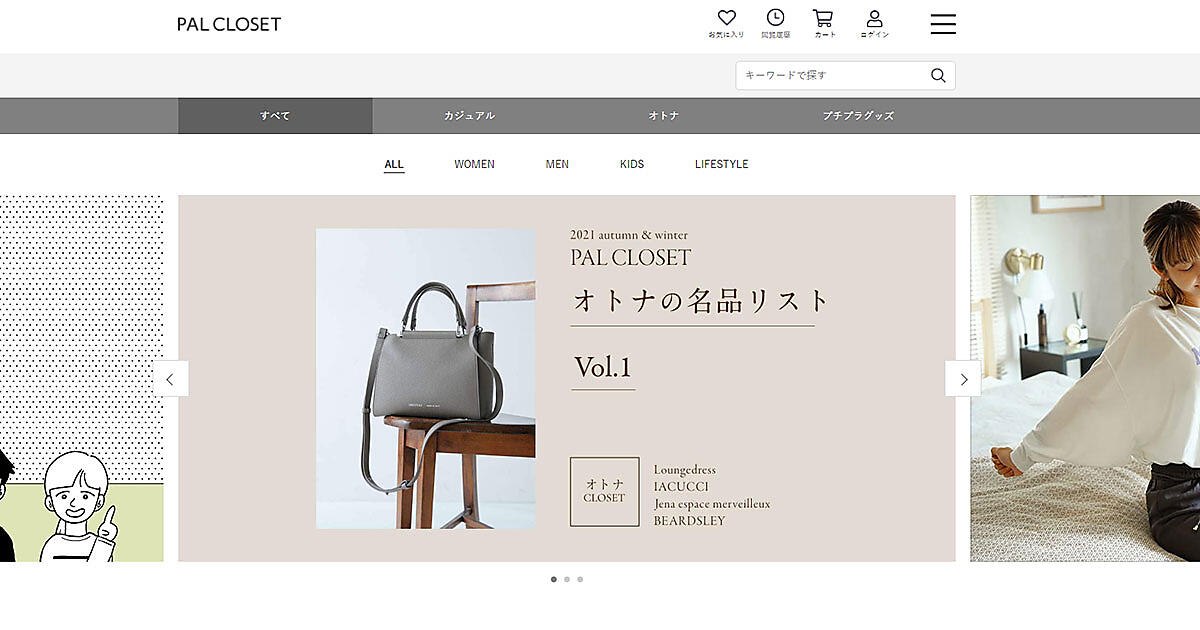The image size is (1200, 630).
Task: Open favorites via the heart icon
Action: pos(727,18)
